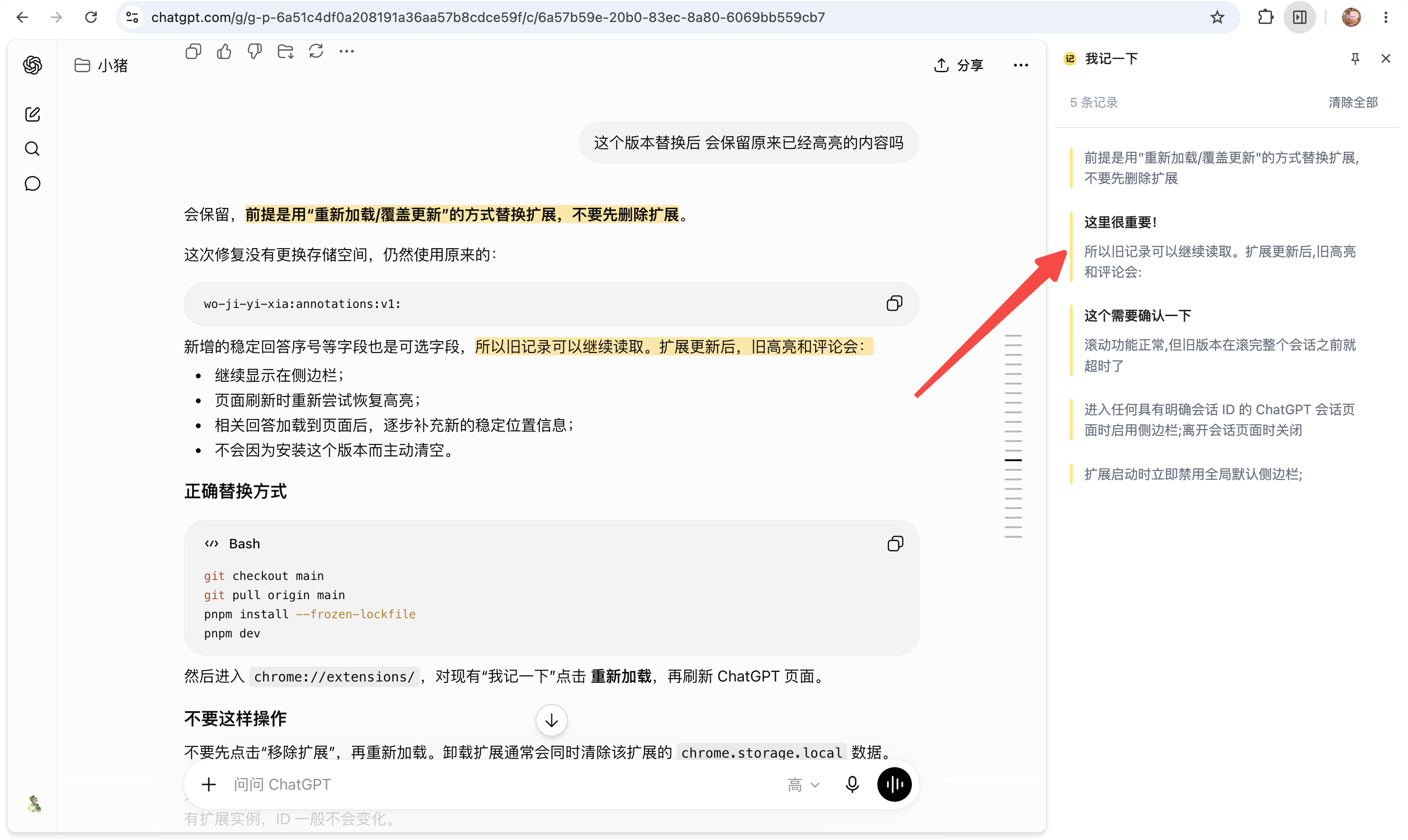Screen dimensions: 1408x840
Task: Open the Chrome profile avatar
Action: click(x=1351, y=18)
